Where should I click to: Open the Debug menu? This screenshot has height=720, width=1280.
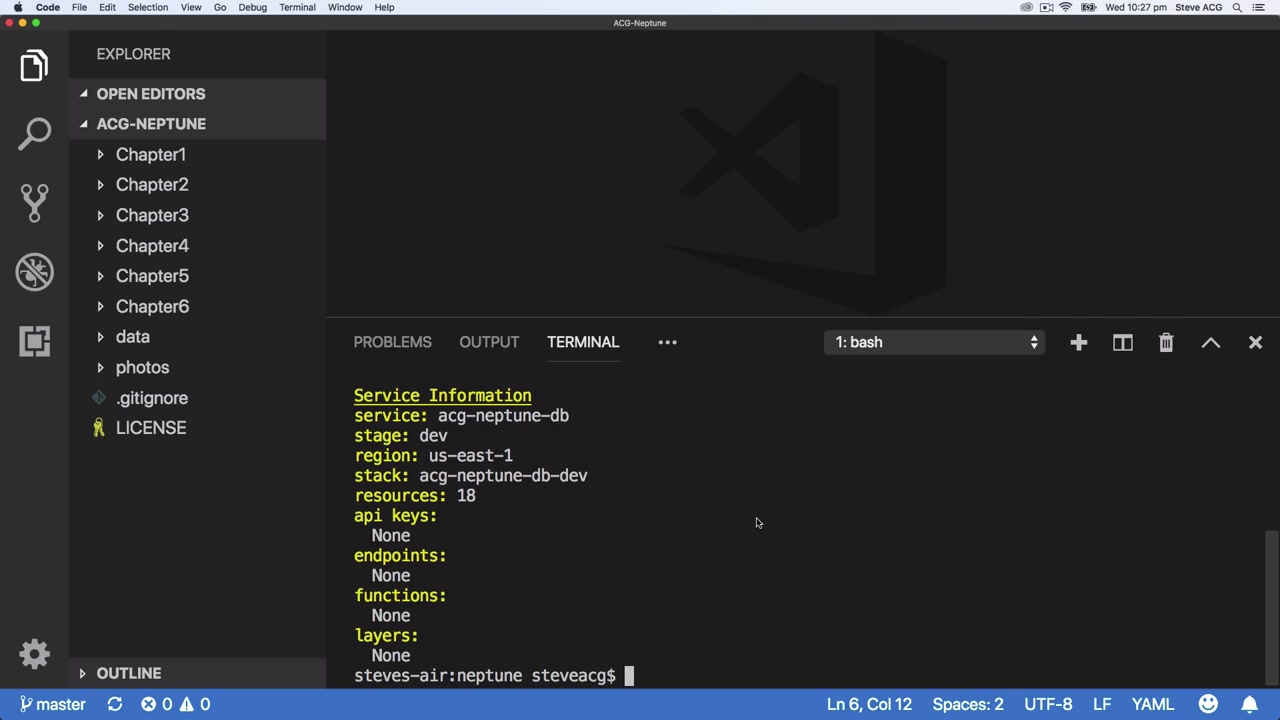252,7
